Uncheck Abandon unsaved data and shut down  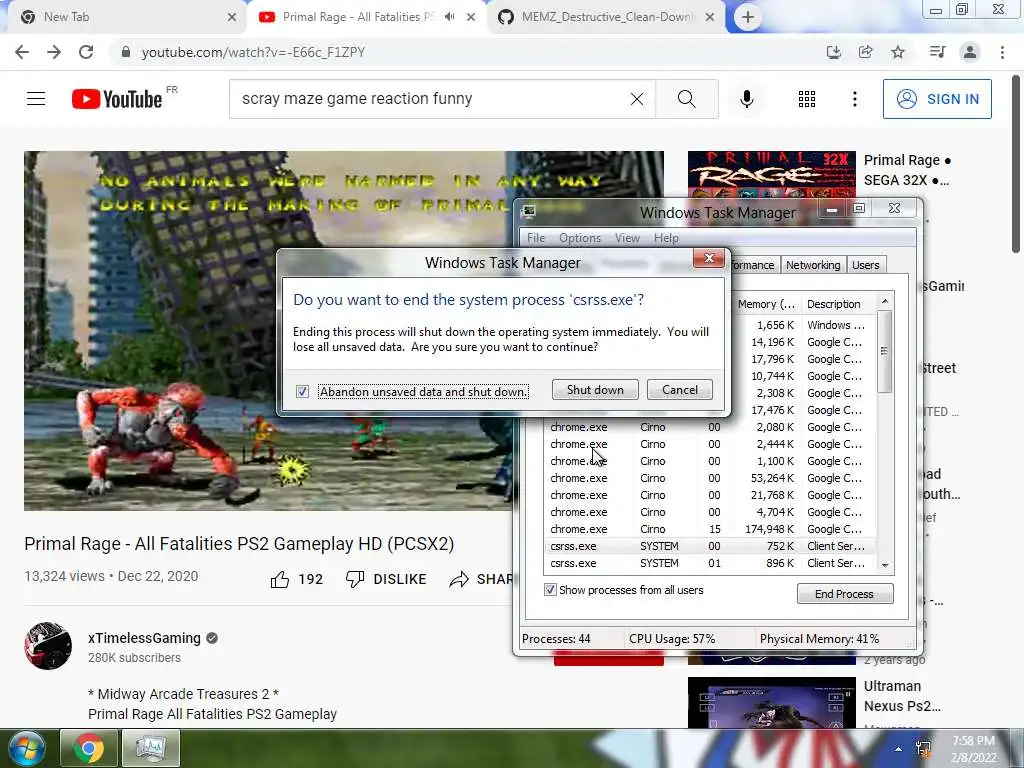(302, 391)
